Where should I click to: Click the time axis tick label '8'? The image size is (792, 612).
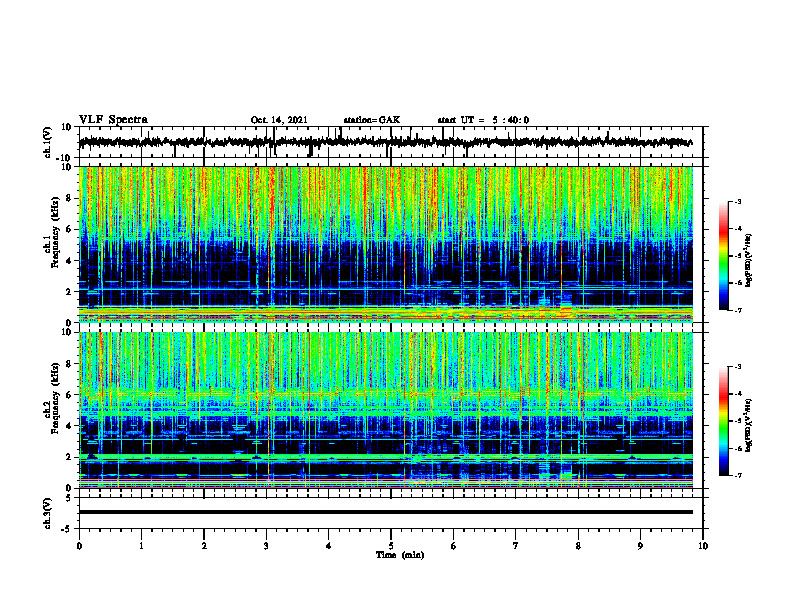click(578, 546)
